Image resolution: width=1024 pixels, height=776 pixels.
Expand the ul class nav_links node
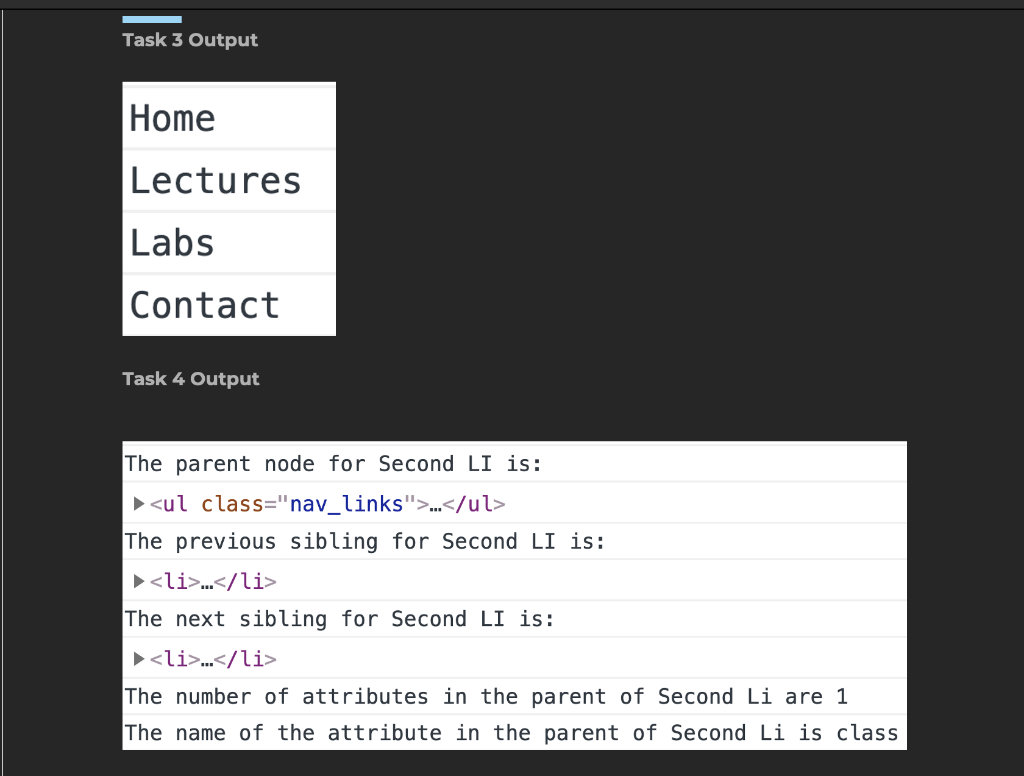(x=138, y=504)
